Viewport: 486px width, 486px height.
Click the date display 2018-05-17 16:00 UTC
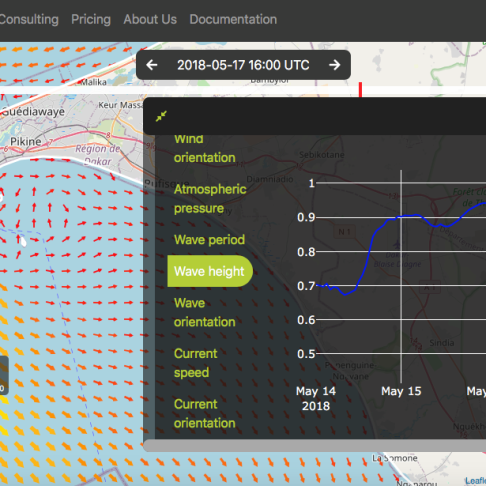[243, 65]
